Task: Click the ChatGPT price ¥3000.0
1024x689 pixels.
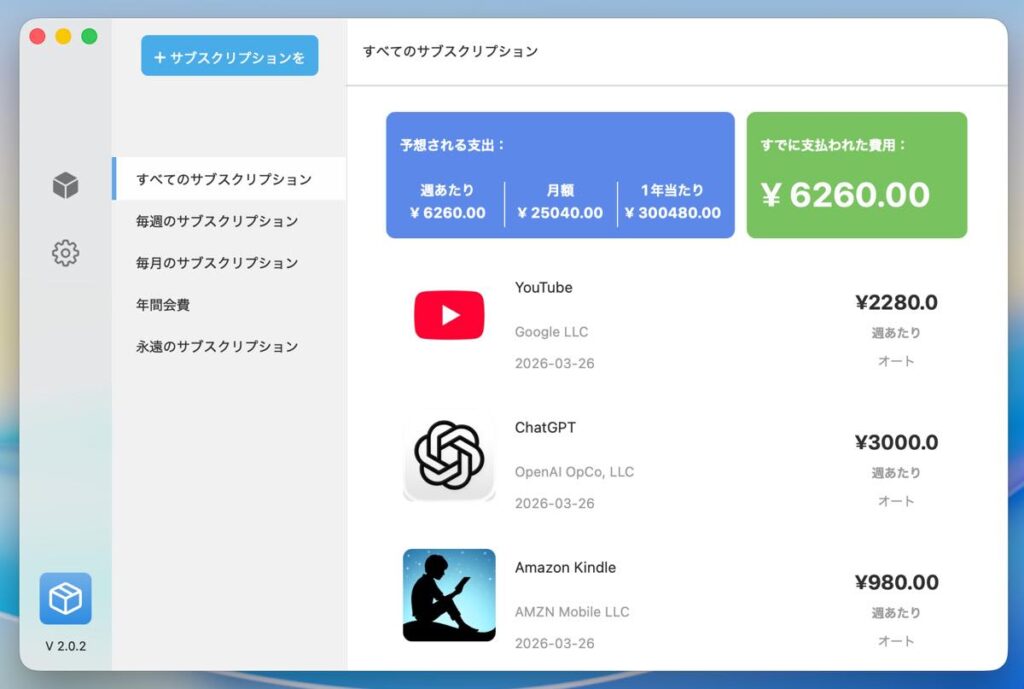Action: pos(896,442)
